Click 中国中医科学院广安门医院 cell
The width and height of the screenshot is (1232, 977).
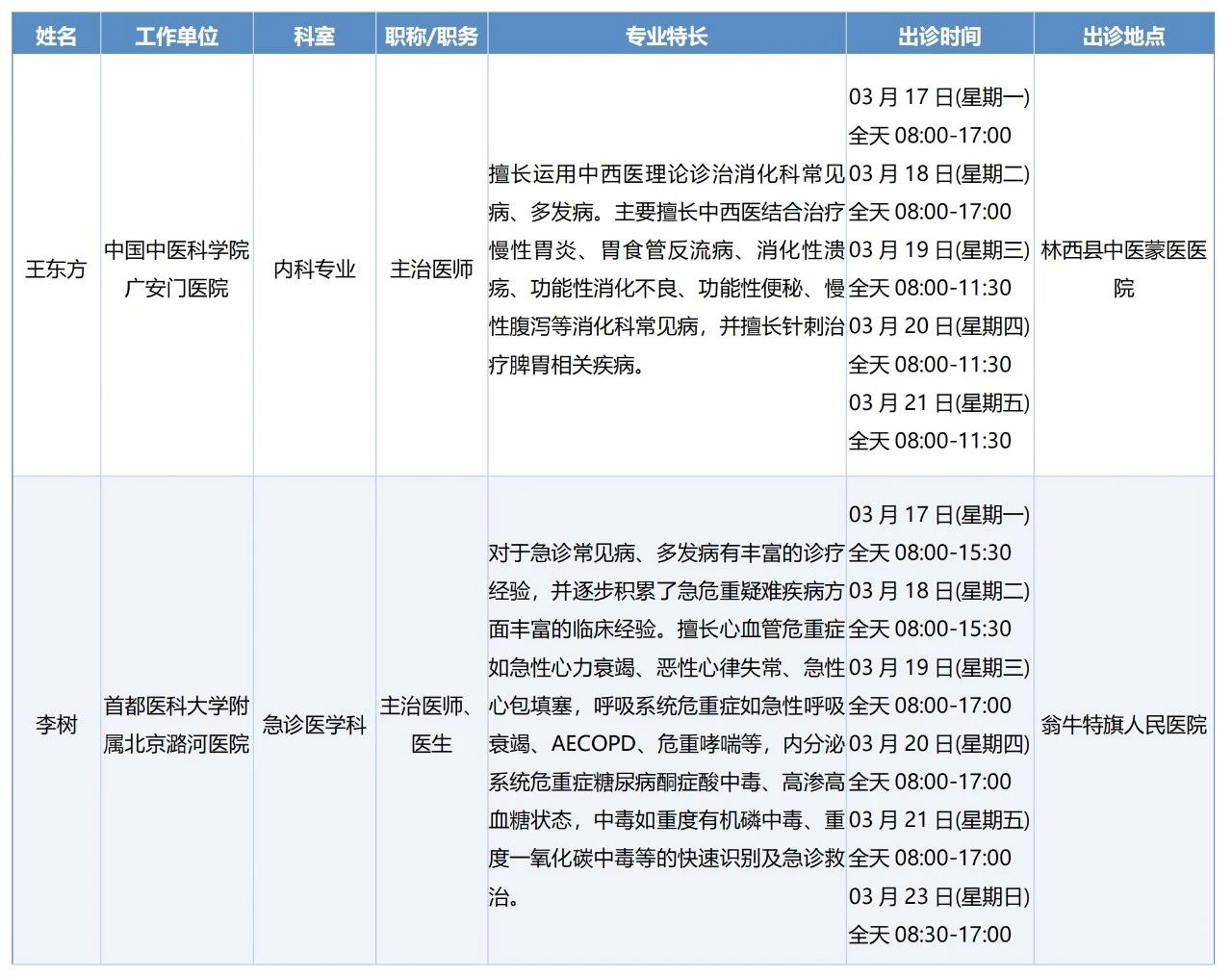[x=177, y=269]
